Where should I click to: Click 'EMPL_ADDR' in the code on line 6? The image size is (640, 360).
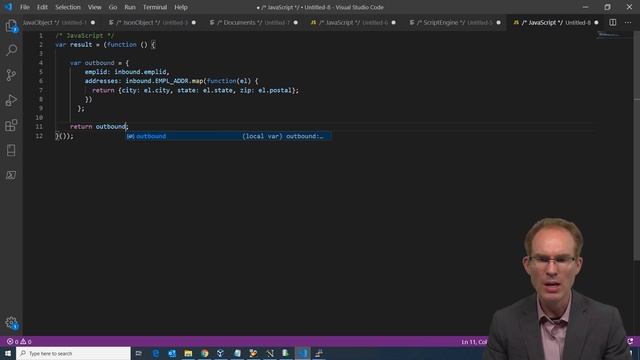pyautogui.click(x=172, y=81)
